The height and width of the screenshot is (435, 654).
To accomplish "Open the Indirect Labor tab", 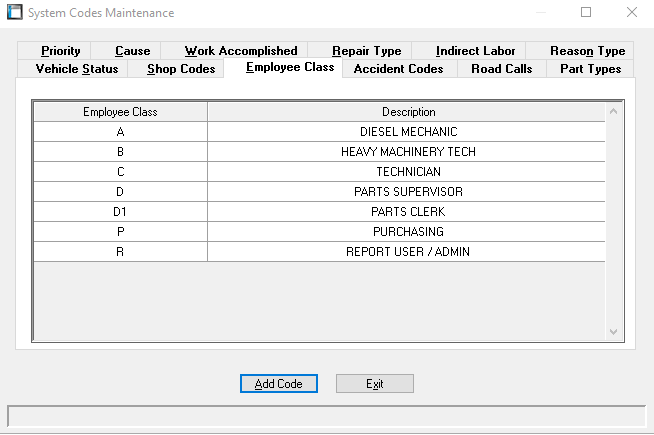I will point(475,51).
